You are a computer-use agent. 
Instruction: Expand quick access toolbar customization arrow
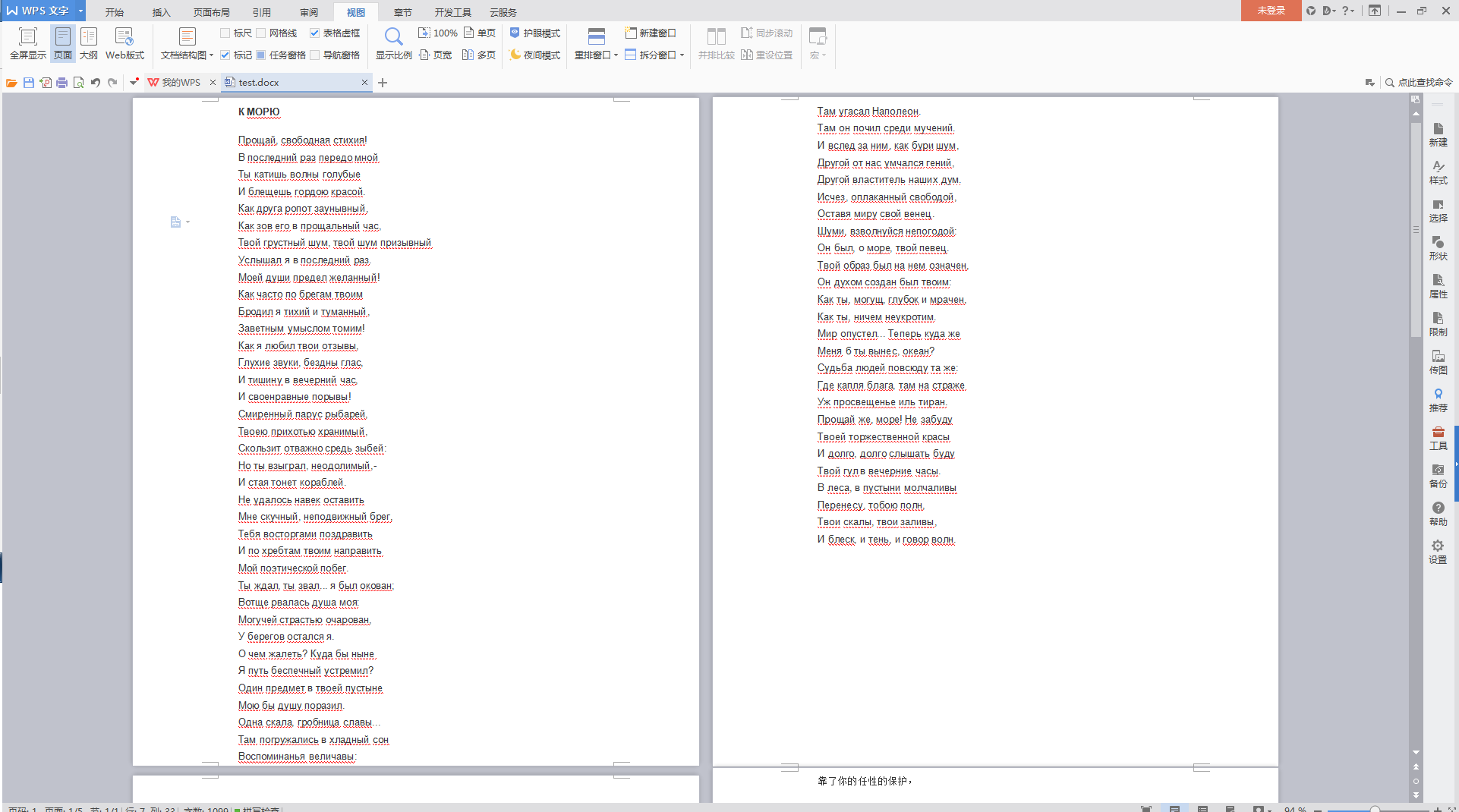point(134,83)
